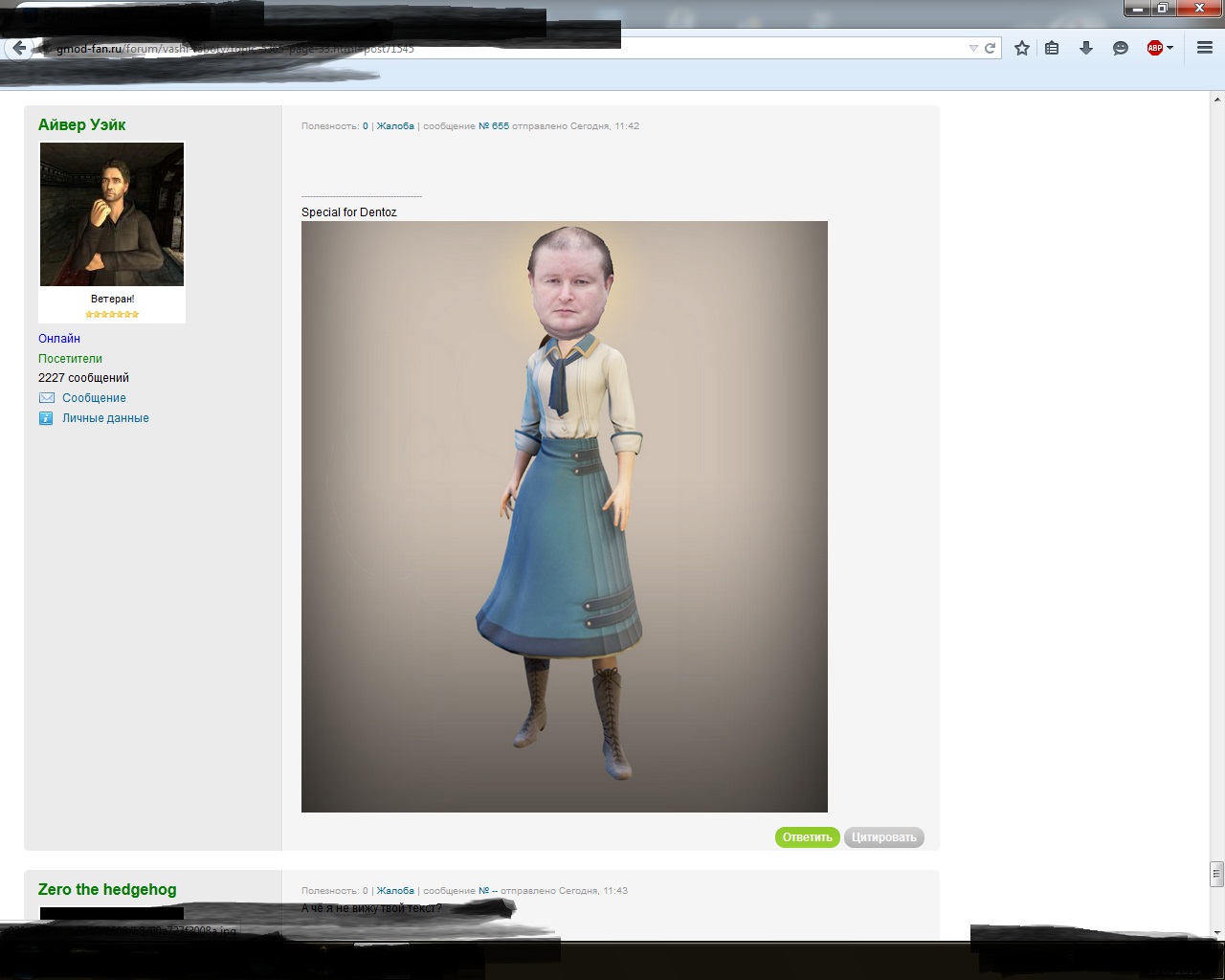The height and width of the screenshot is (980, 1225).
Task: Click Айвер Уэйк's avatar image
Action: (x=112, y=214)
